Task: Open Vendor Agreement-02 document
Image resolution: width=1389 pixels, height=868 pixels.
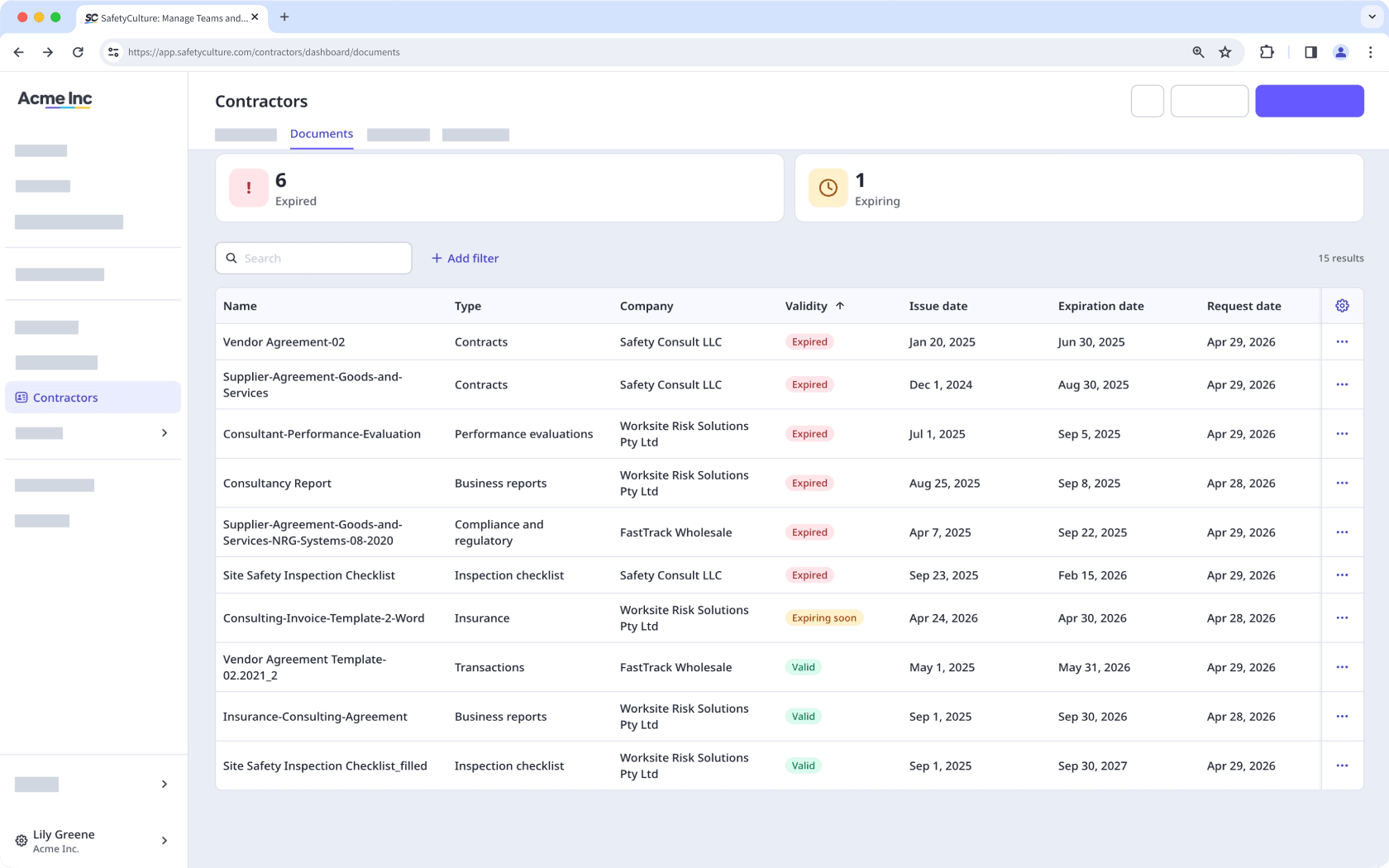Action: click(x=284, y=342)
